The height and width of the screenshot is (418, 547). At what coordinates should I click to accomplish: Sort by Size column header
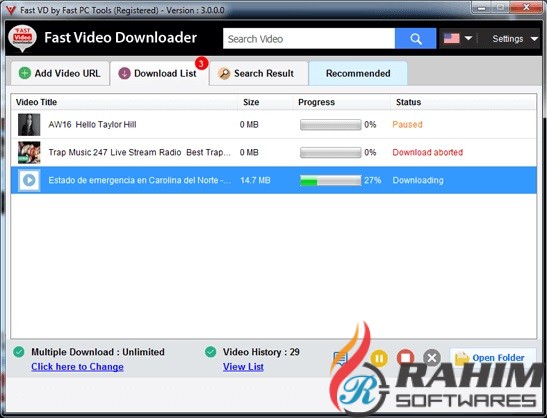[251, 102]
